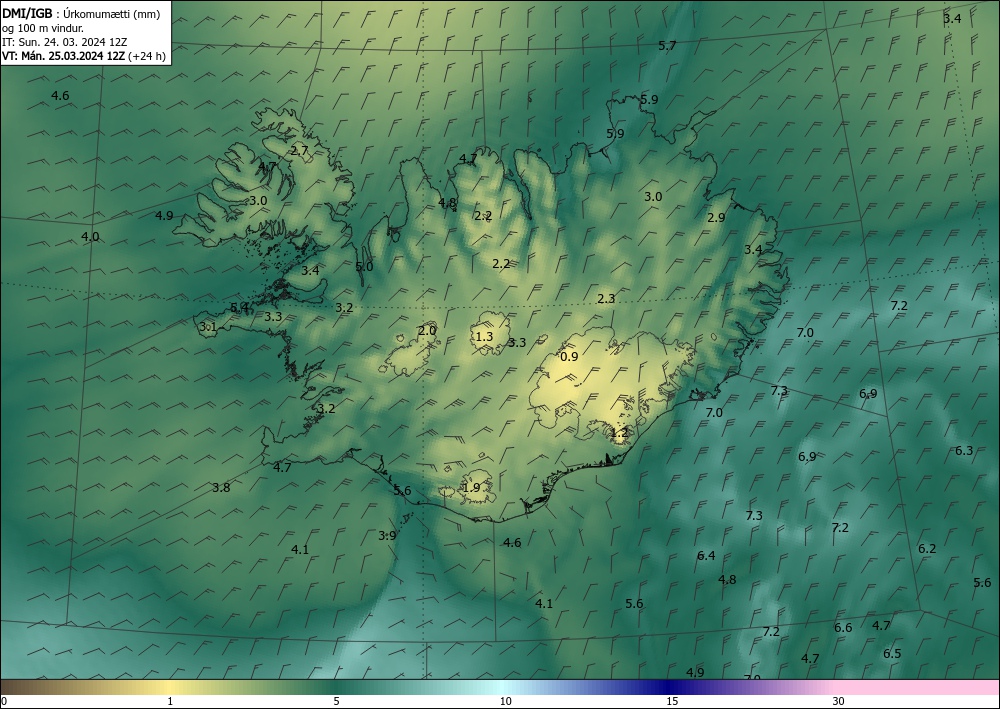Viewport: 1000px width, 709px height.
Task: Click the '30' label on the color scale
Action: point(839,701)
